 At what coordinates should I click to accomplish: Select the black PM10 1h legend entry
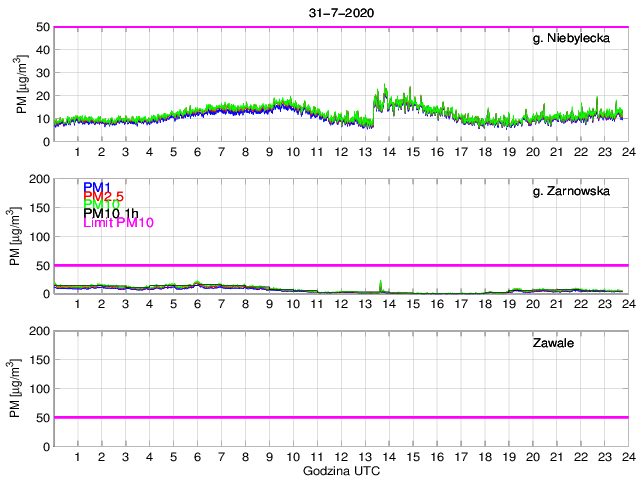[112, 213]
